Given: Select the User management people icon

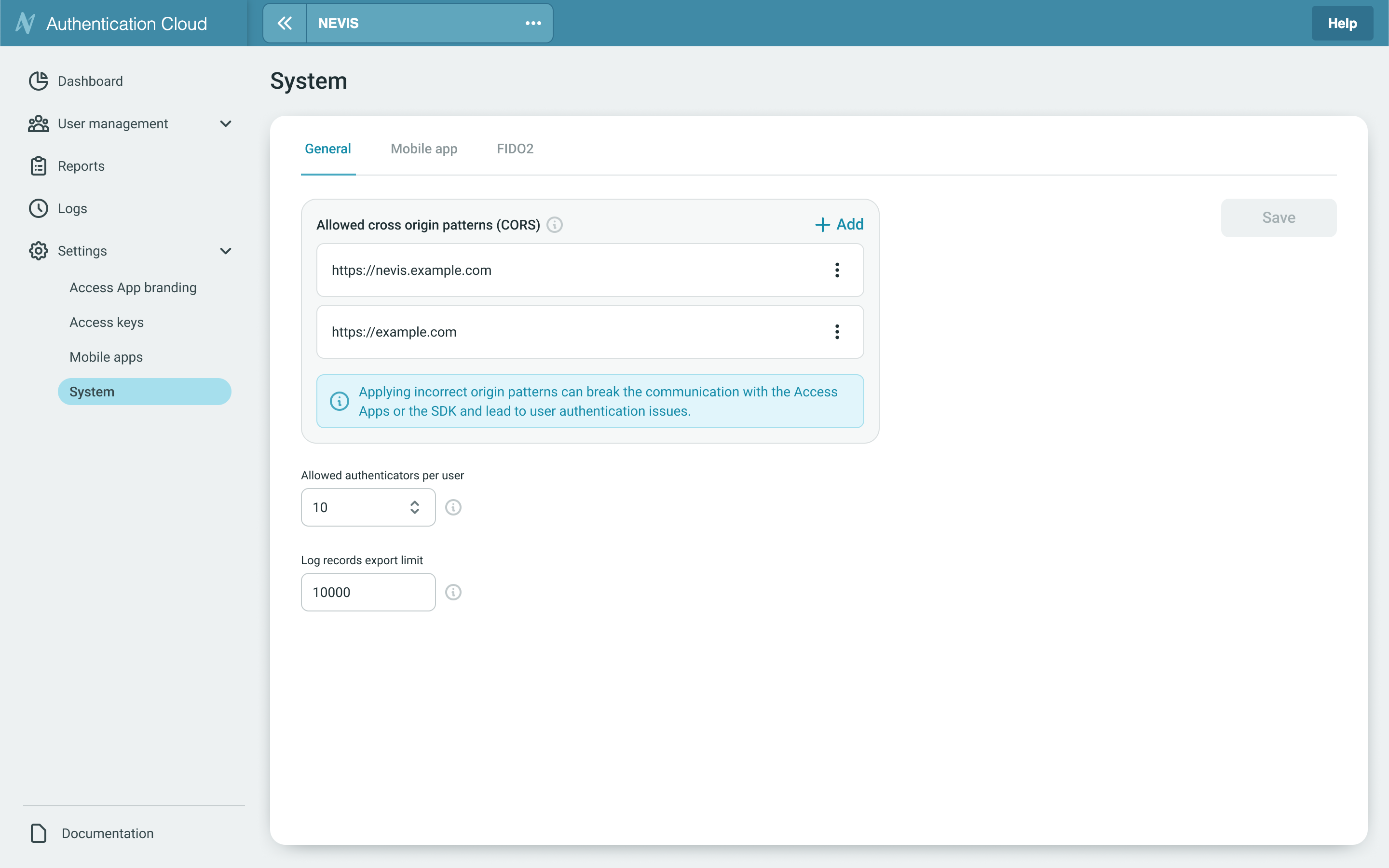Looking at the screenshot, I should [38, 123].
